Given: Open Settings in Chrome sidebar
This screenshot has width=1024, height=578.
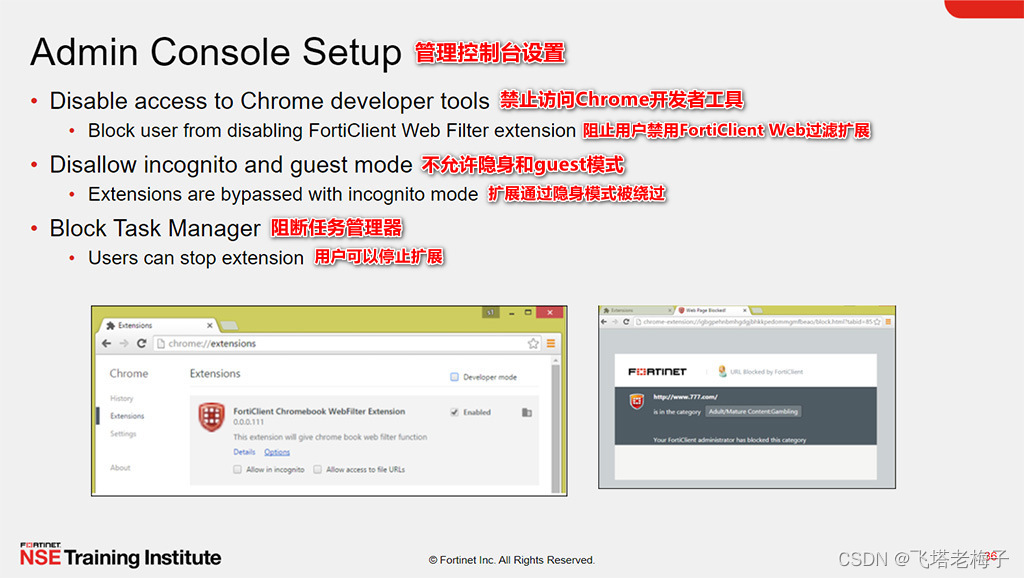Looking at the screenshot, I should (x=123, y=434).
